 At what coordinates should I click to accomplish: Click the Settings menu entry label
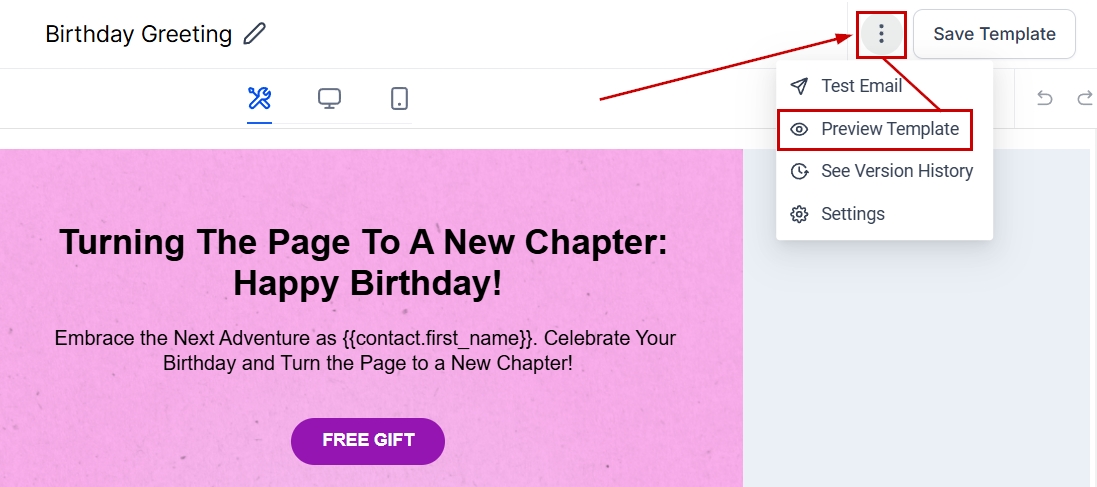click(852, 214)
